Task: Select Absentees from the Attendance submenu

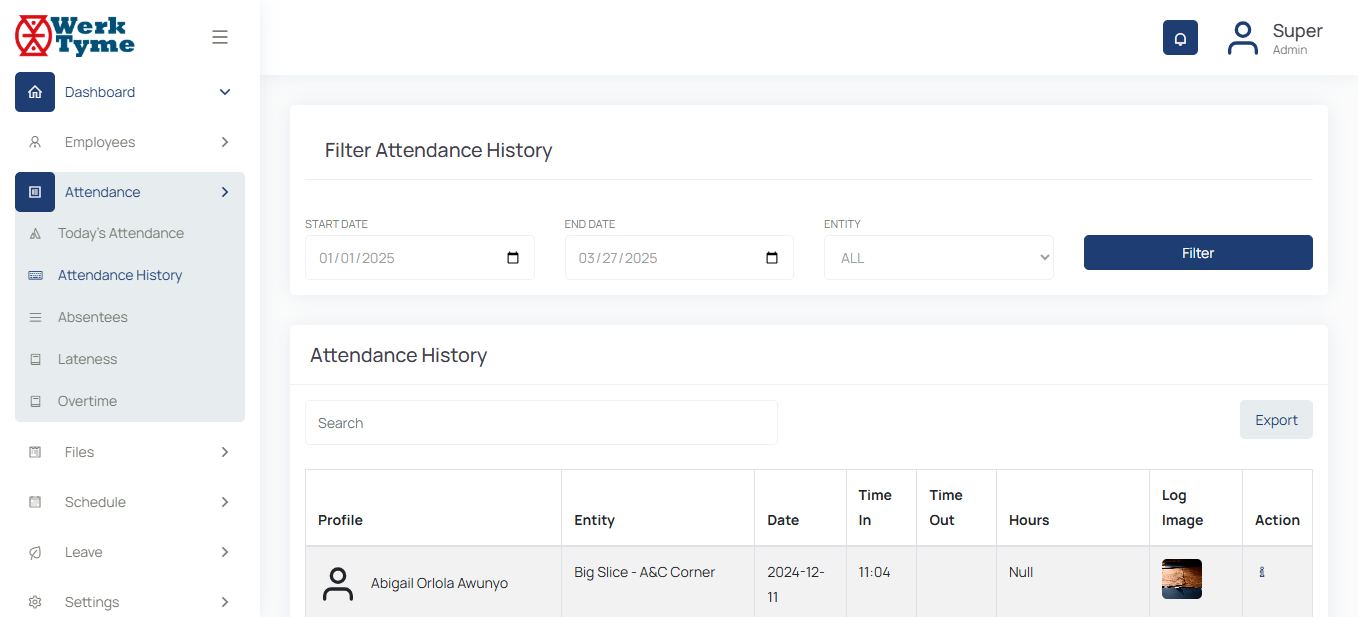Action: pyautogui.click(x=93, y=317)
